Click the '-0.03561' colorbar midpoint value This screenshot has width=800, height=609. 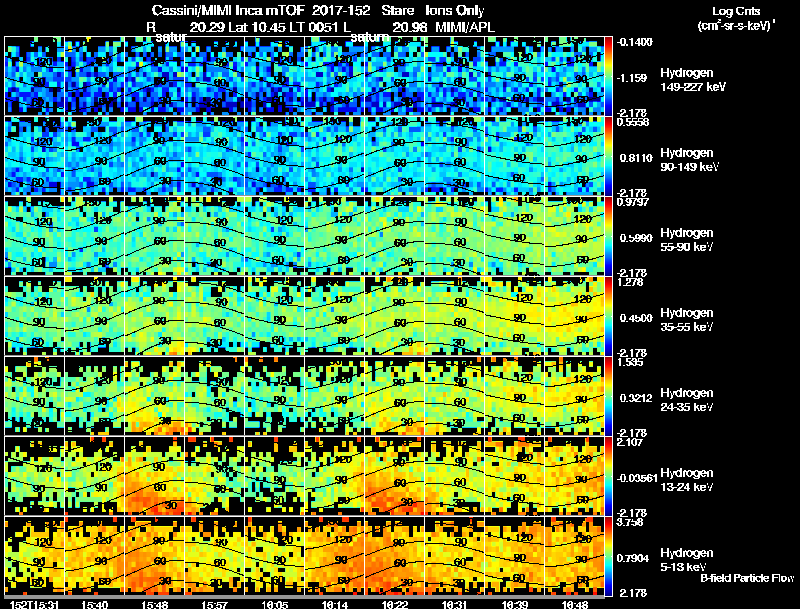coord(637,478)
